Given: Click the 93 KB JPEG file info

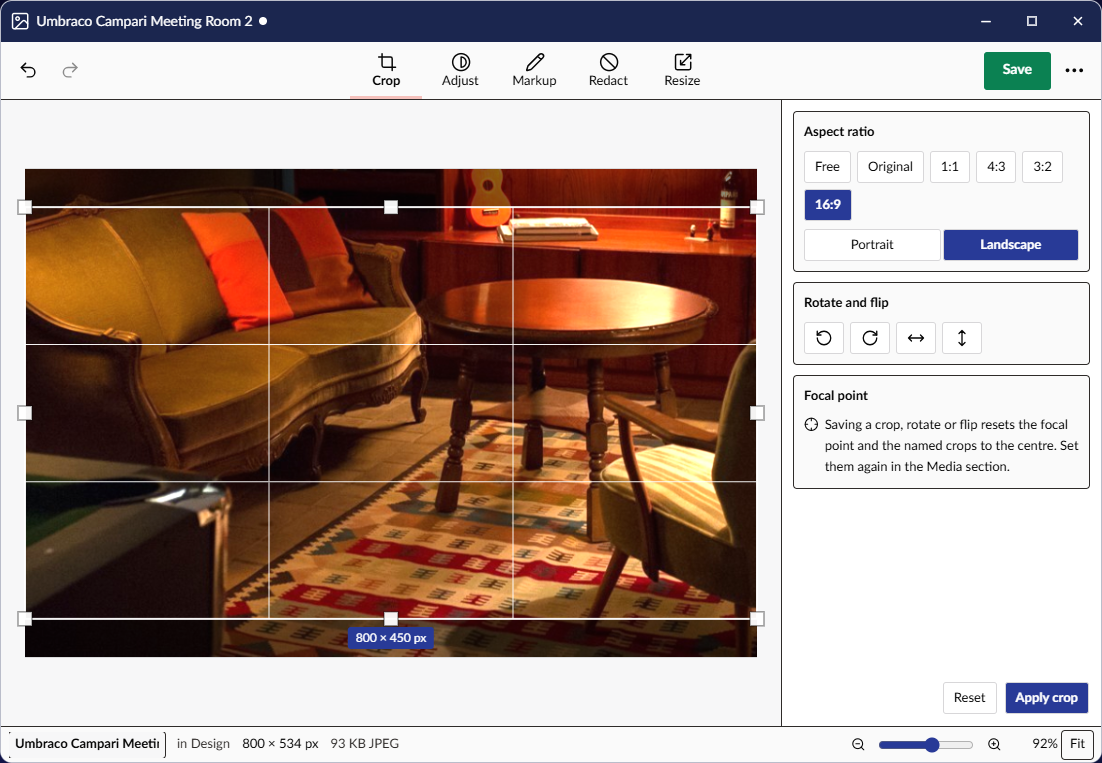Looking at the screenshot, I should point(365,743).
